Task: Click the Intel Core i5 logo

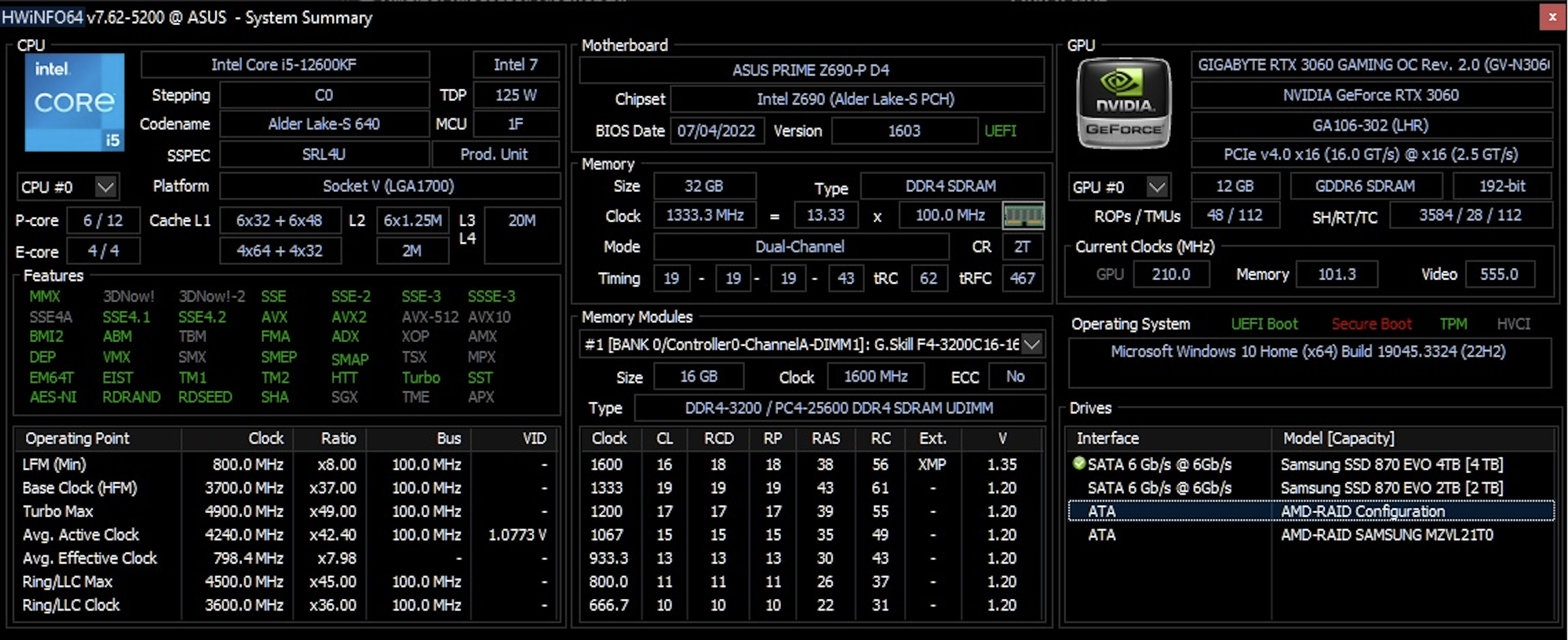Action: [74, 102]
